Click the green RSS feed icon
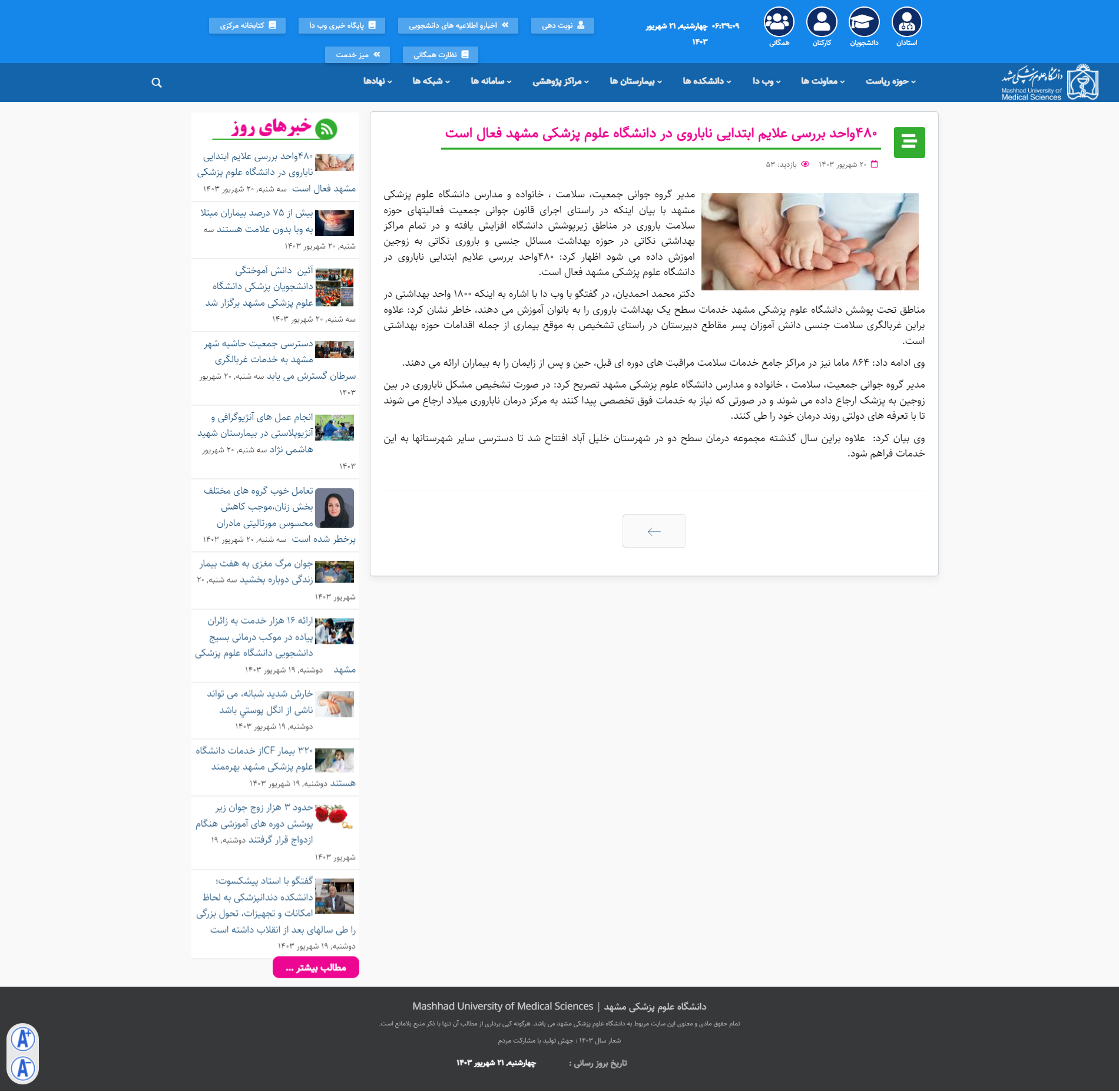This screenshot has height=1092, width=1119. click(x=326, y=129)
